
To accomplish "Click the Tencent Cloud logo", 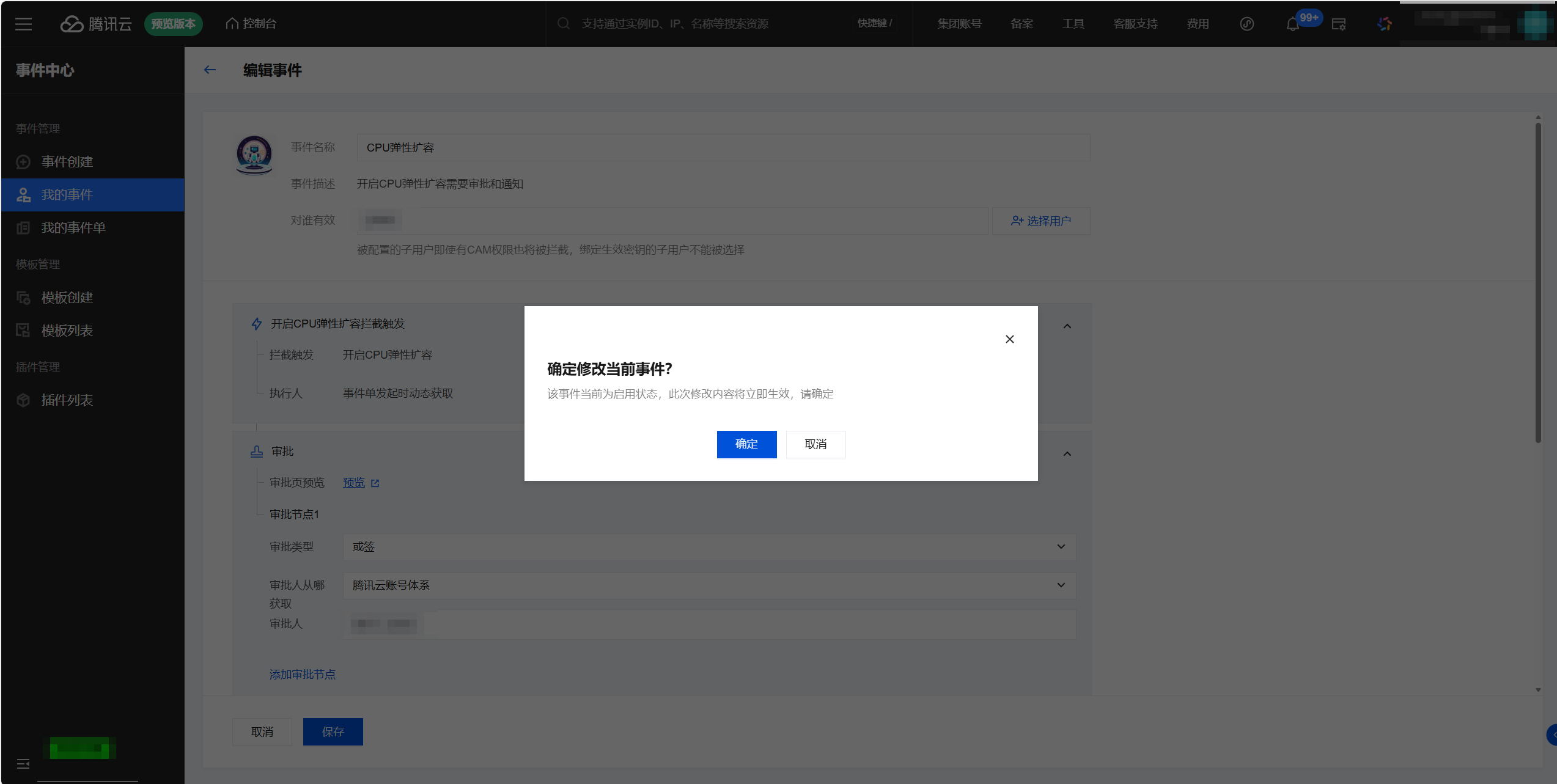I will tap(96, 24).
